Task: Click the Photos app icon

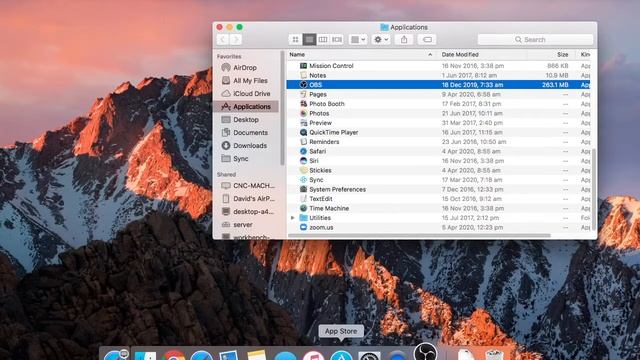Action: (x=303, y=113)
